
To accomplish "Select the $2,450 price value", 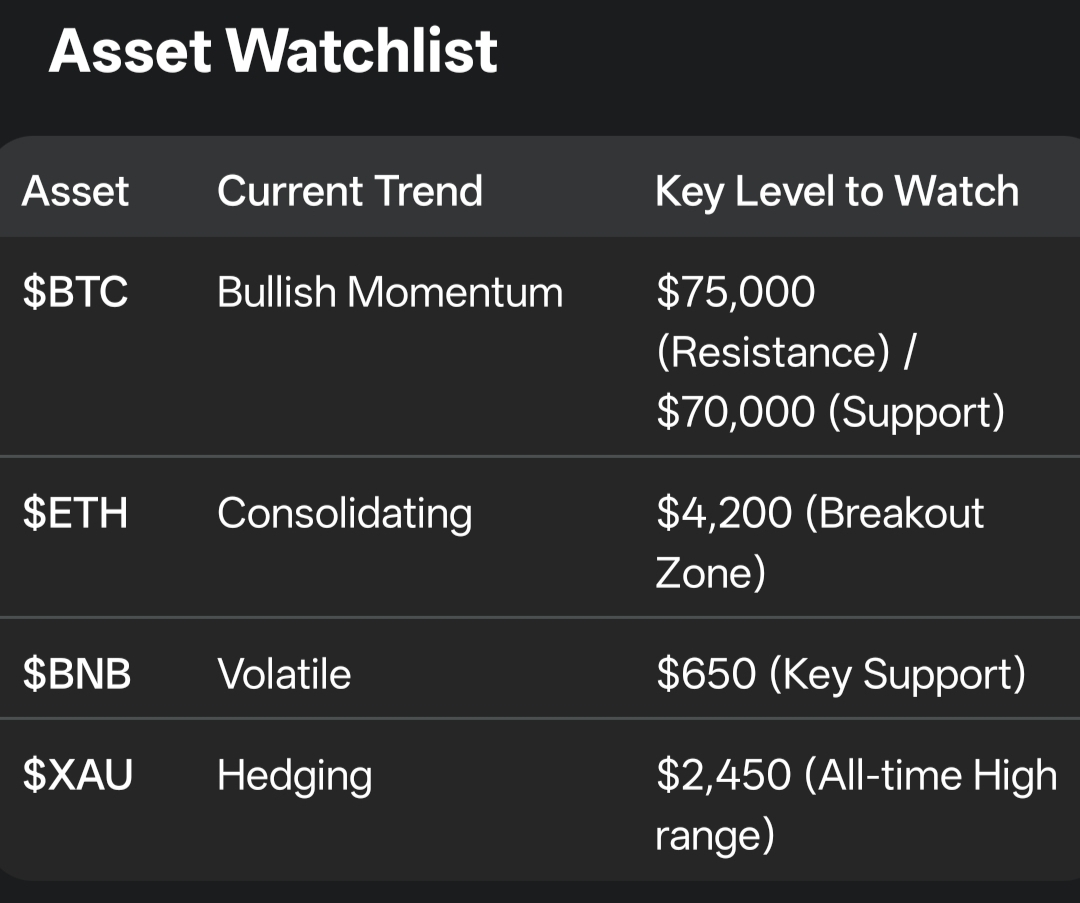I will tap(723, 776).
